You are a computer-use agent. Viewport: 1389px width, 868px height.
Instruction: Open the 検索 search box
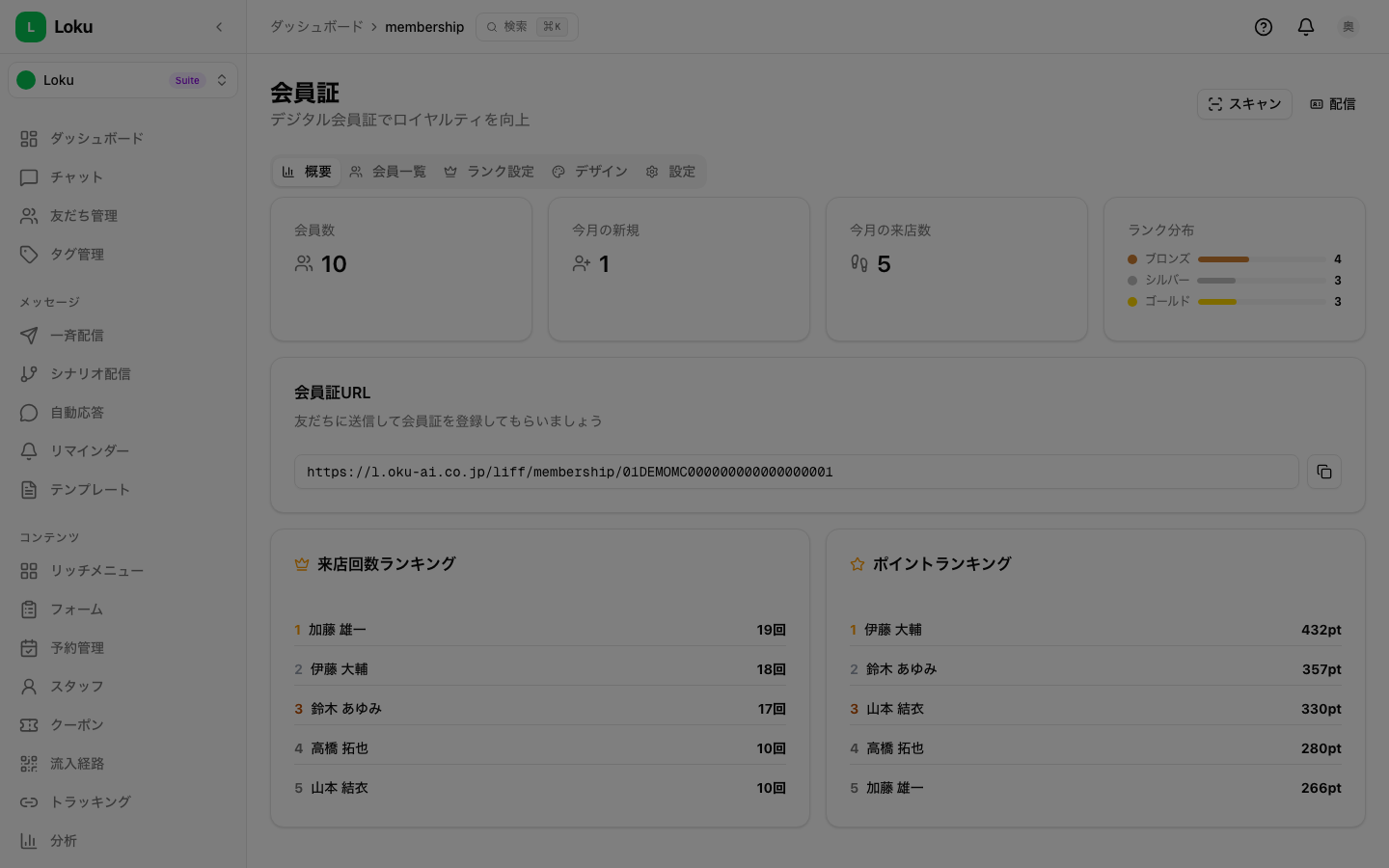[527, 27]
